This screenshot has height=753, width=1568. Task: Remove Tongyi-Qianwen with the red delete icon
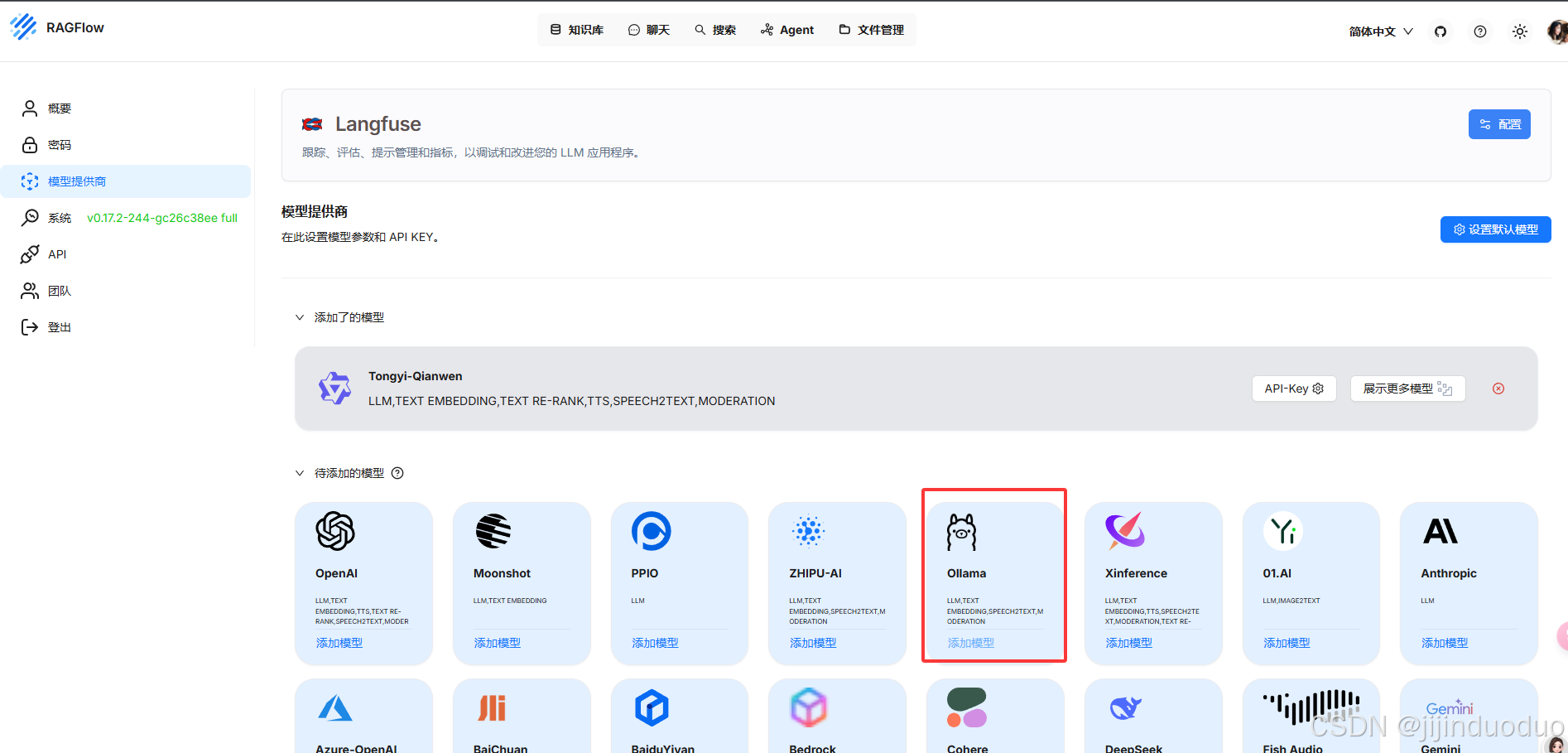[x=1498, y=389]
